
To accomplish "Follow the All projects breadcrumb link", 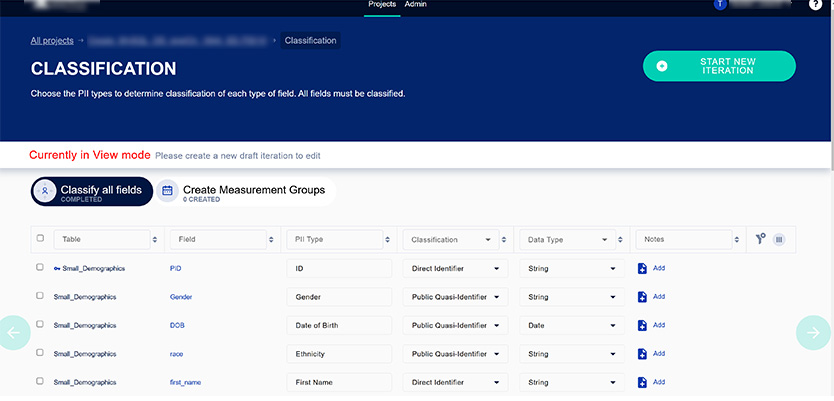I will (x=52, y=41).
